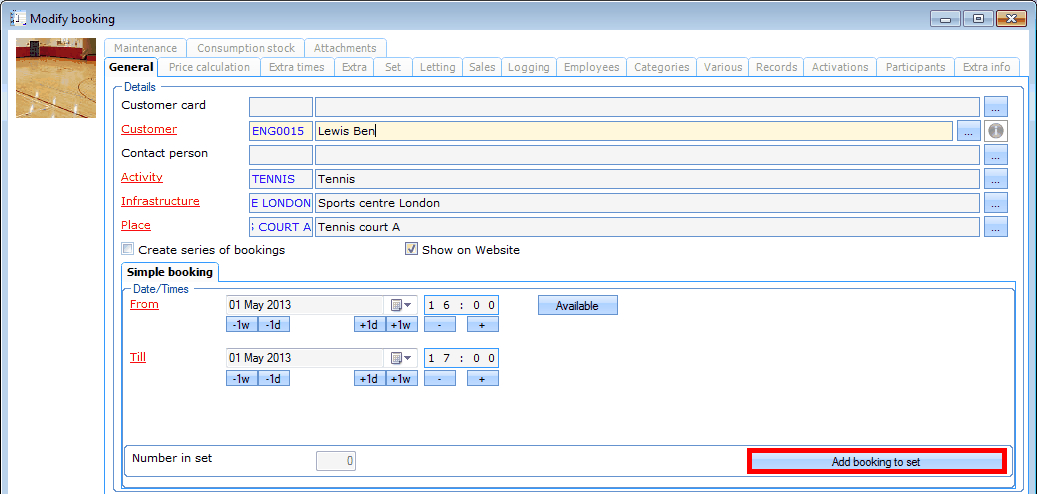Viewport: 1037px width, 494px height.
Task: Open the Participants tab
Action: (x=914, y=67)
